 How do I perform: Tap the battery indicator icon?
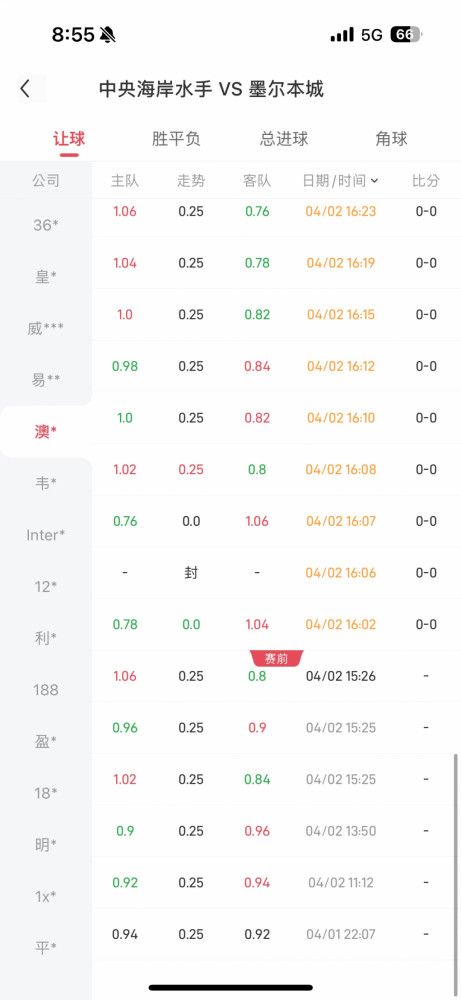[x=406, y=34]
